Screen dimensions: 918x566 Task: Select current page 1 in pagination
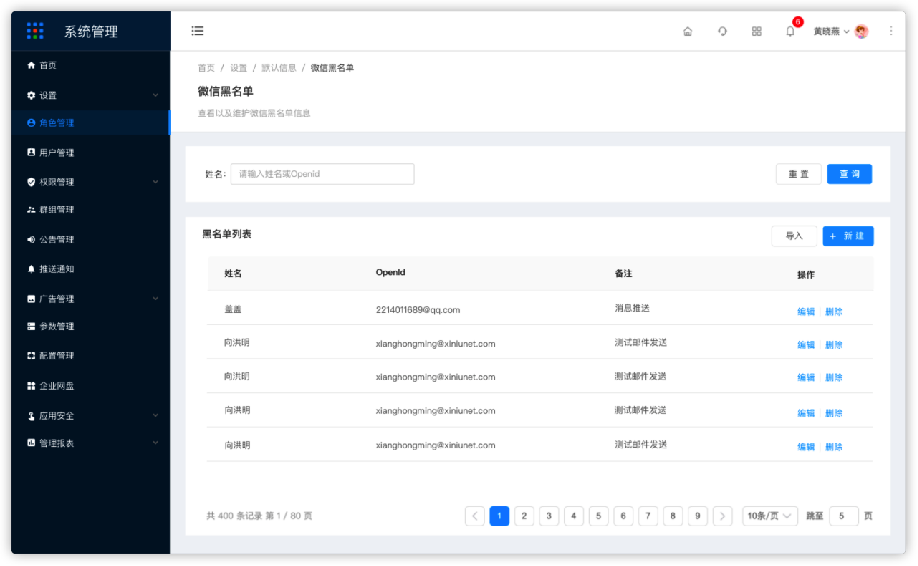click(x=499, y=516)
